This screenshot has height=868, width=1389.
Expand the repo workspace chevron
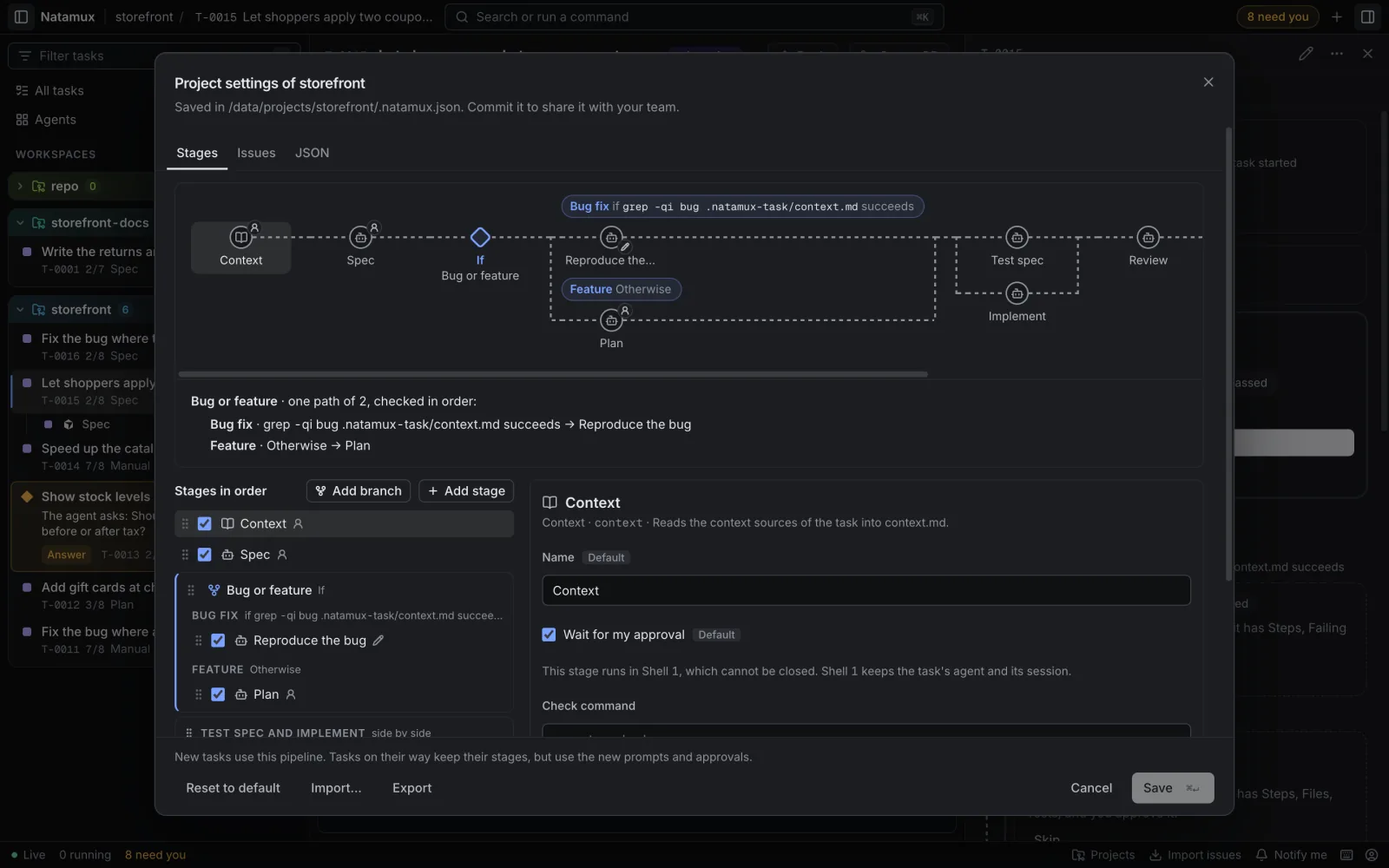[20, 186]
